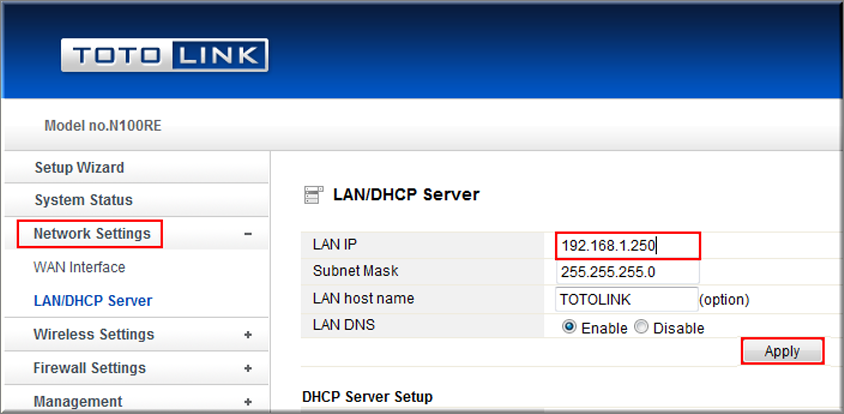Click the 'LAN IP' label

tap(335, 244)
